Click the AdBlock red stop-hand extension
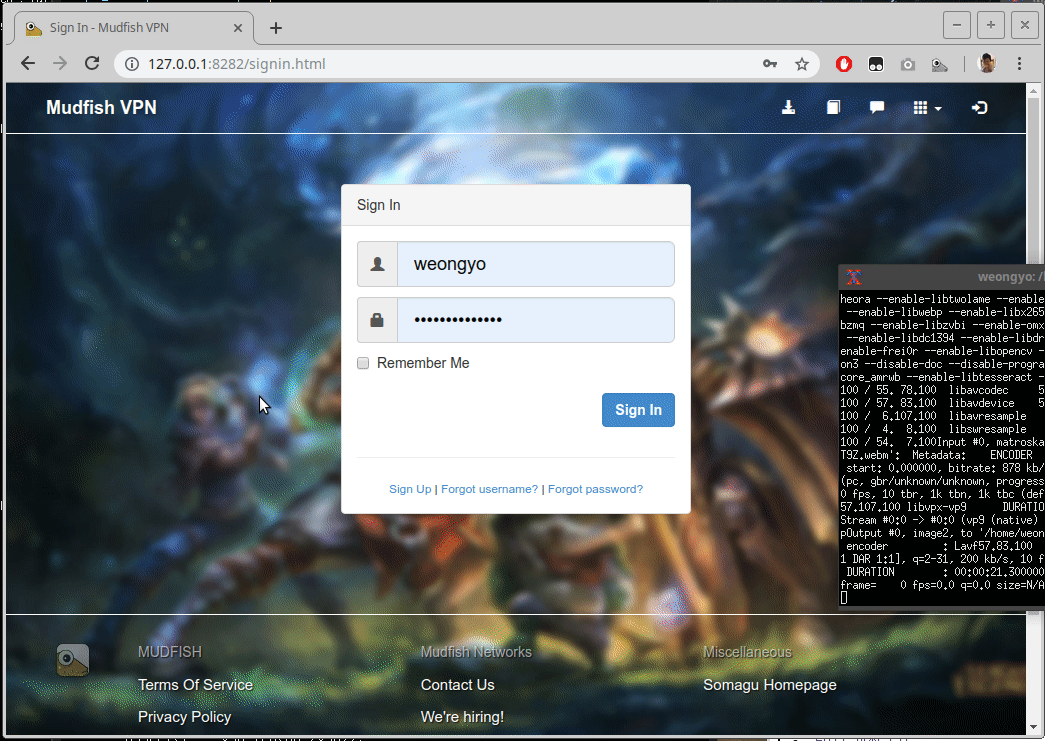The height and width of the screenshot is (741, 1045). coord(844,64)
